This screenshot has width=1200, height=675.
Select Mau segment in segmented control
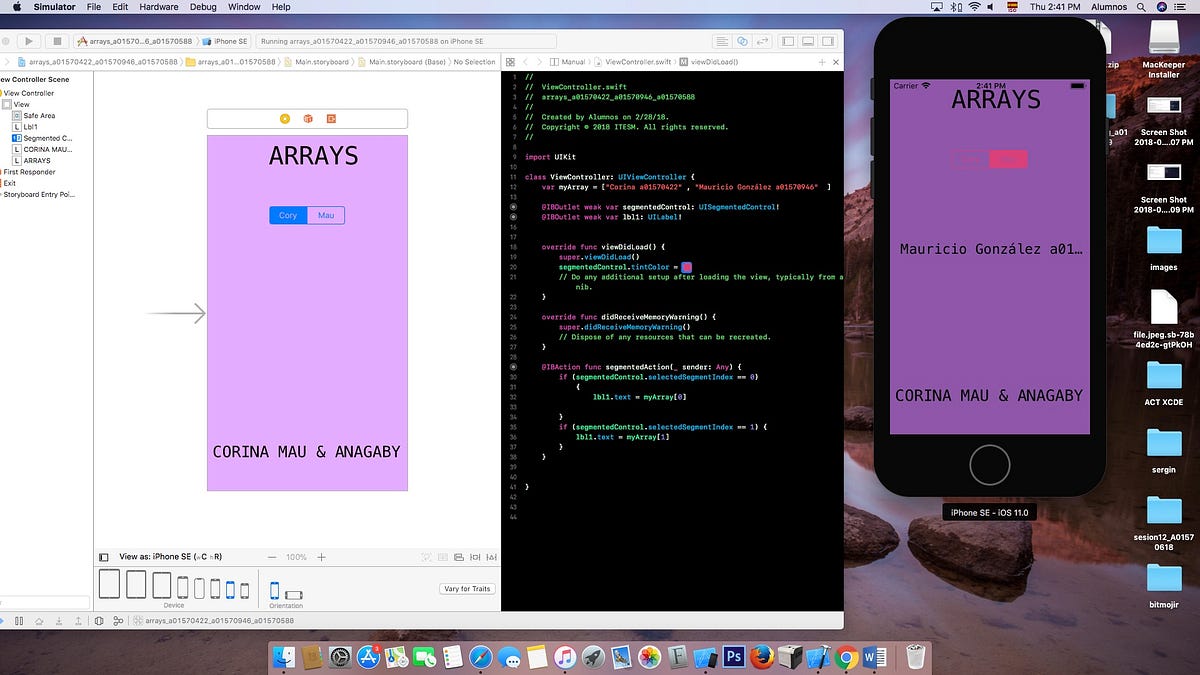coord(325,215)
